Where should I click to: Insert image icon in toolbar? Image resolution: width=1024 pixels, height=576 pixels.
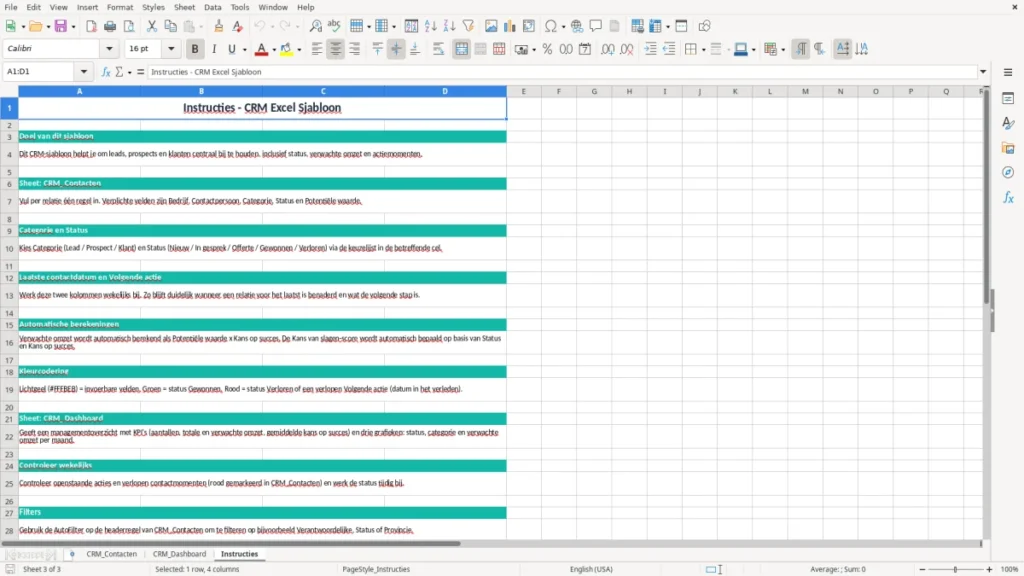pos(491,26)
